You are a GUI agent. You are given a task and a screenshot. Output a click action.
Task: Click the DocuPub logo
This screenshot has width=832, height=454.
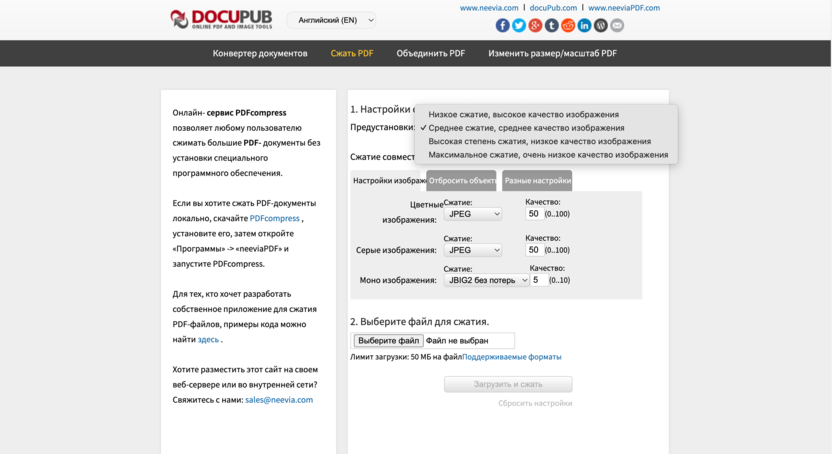tap(221, 19)
